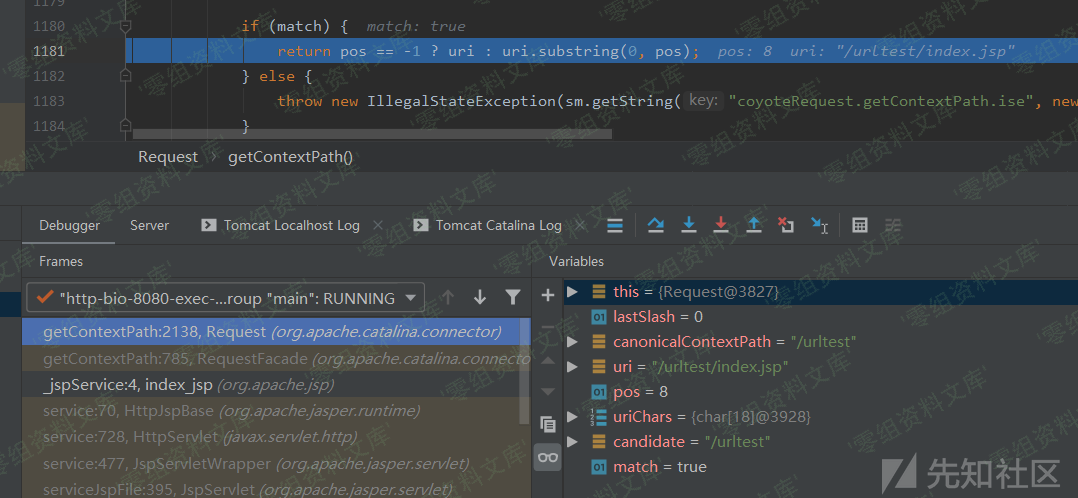Switch to the Server tab
This screenshot has width=1078, height=498.
tap(149, 225)
